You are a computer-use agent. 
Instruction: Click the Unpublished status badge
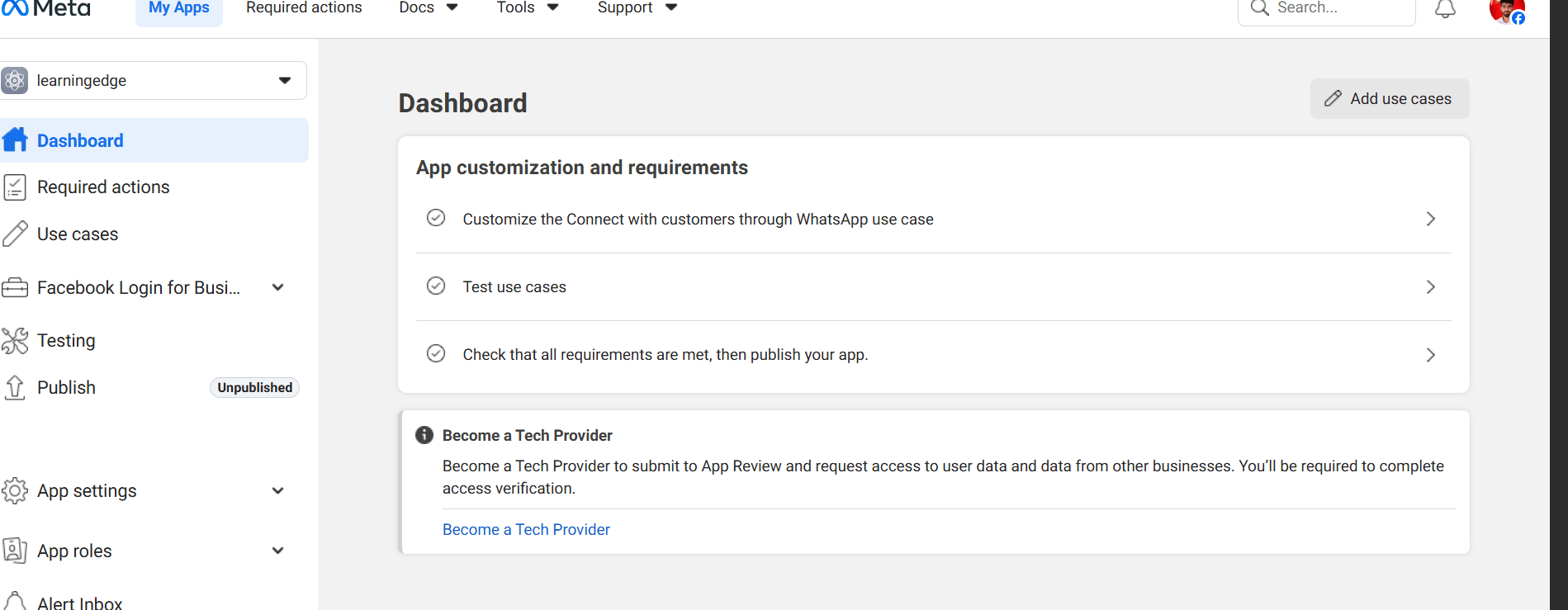(x=254, y=387)
